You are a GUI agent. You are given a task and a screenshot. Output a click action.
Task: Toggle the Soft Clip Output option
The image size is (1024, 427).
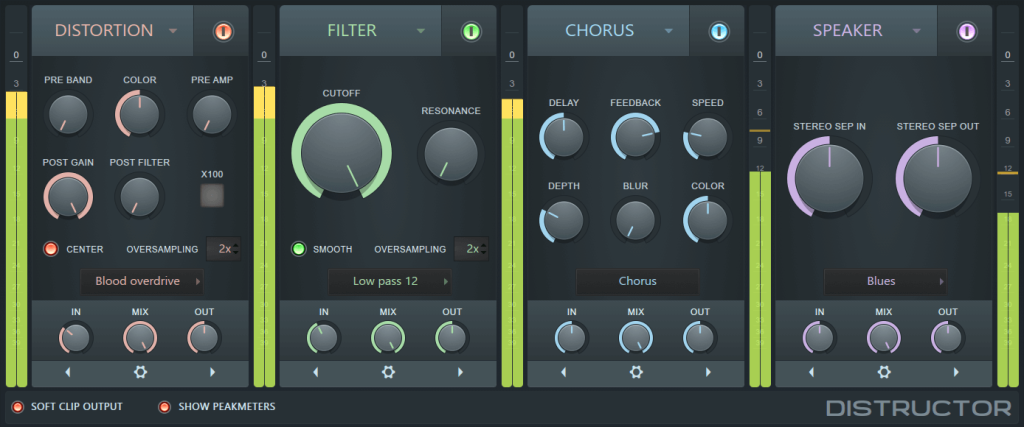tap(17, 406)
